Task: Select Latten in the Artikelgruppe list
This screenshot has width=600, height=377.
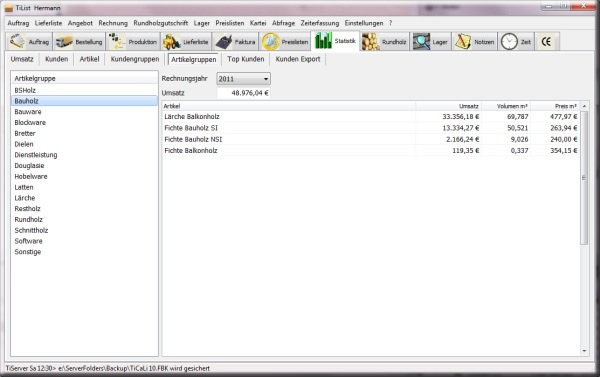Action: (84, 187)
